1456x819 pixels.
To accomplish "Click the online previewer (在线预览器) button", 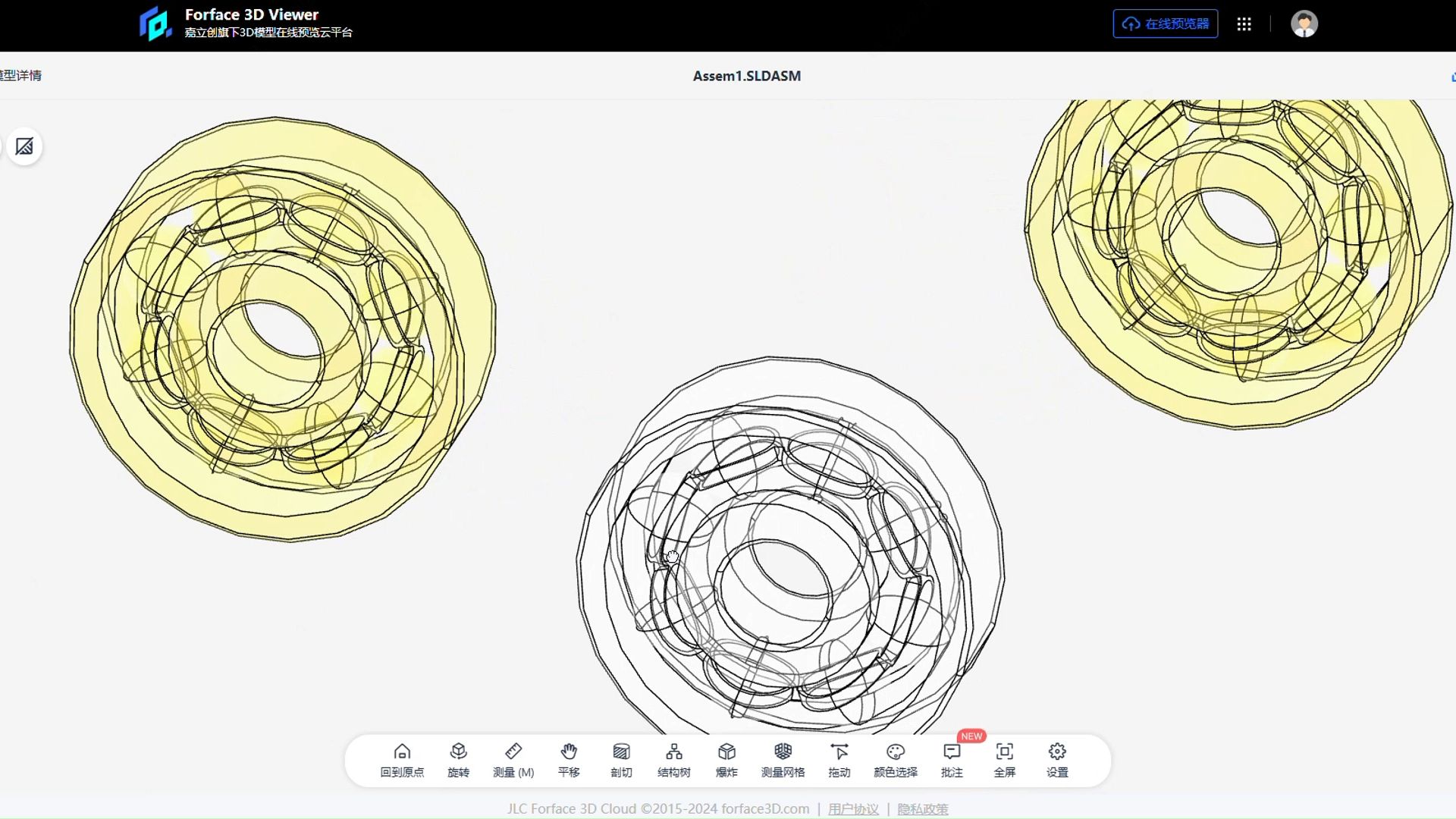I will pos(1165,24).
